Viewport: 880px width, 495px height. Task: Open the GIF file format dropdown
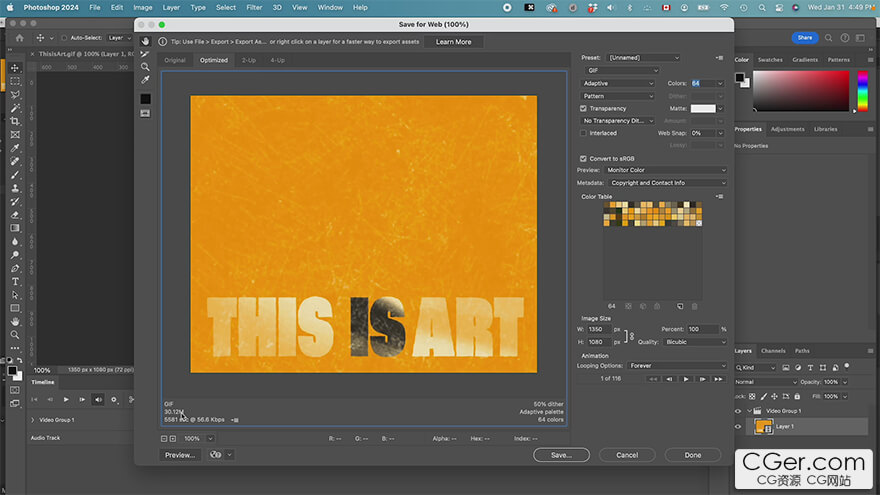click(x=621, y=70)
